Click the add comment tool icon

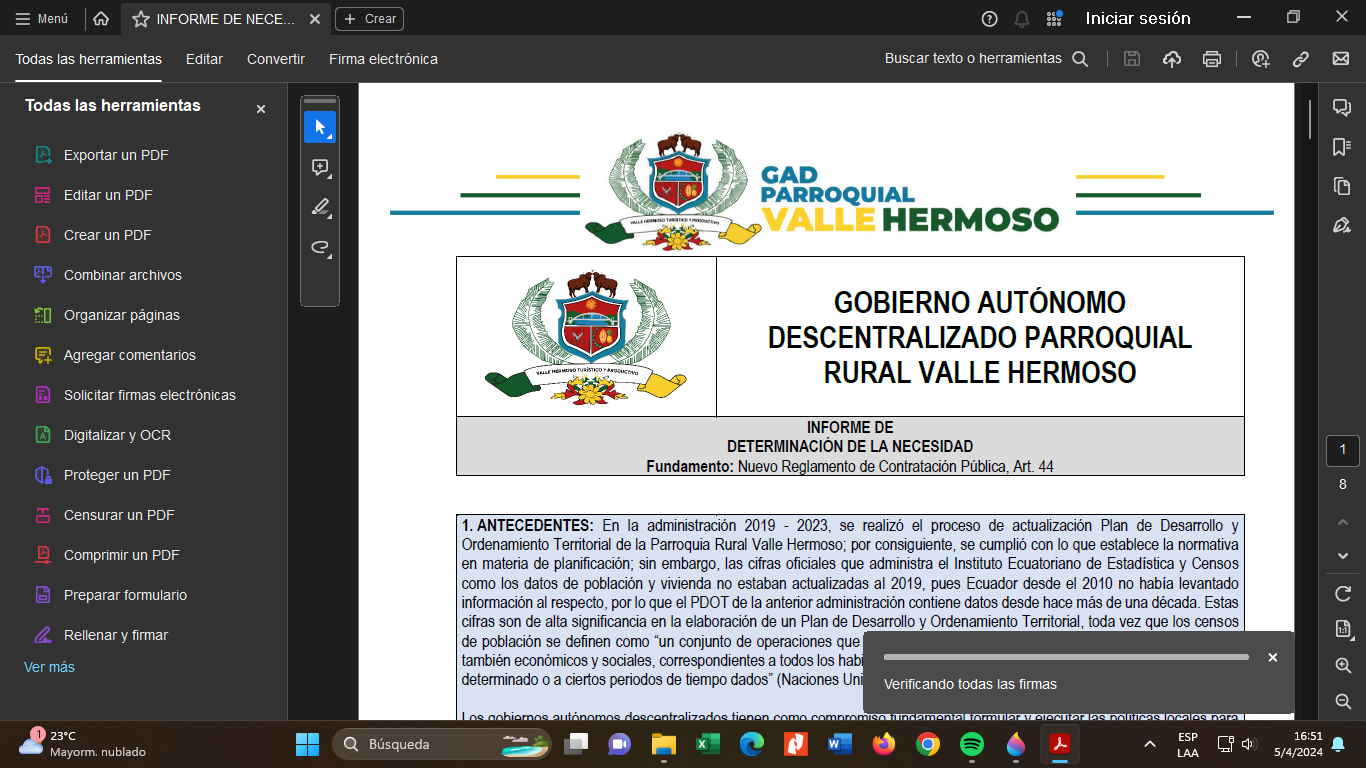pyautogui.click(x=320, y=167)
